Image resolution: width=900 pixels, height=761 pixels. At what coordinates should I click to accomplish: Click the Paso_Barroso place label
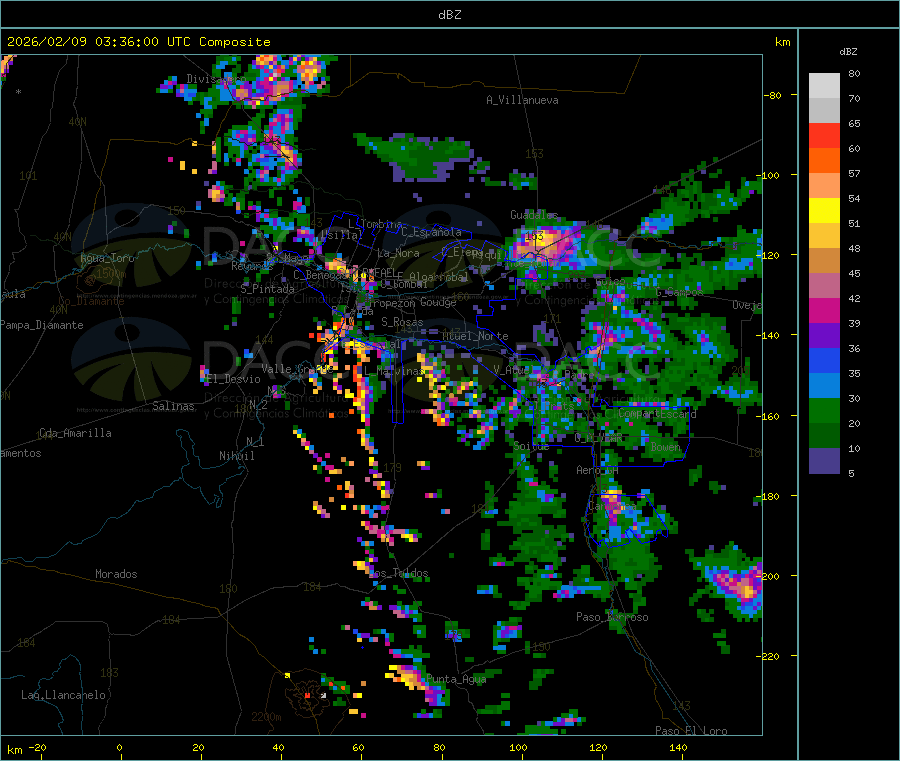[x=612, y=617]
